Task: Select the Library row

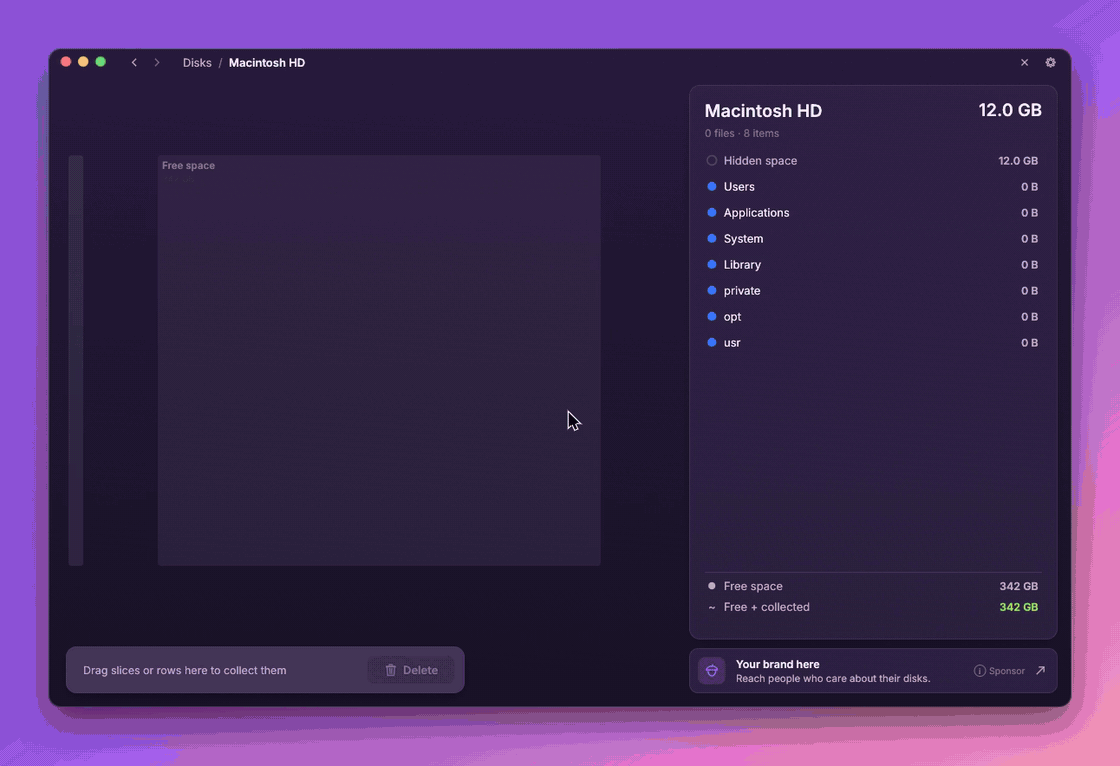Action: coord(872,264)
